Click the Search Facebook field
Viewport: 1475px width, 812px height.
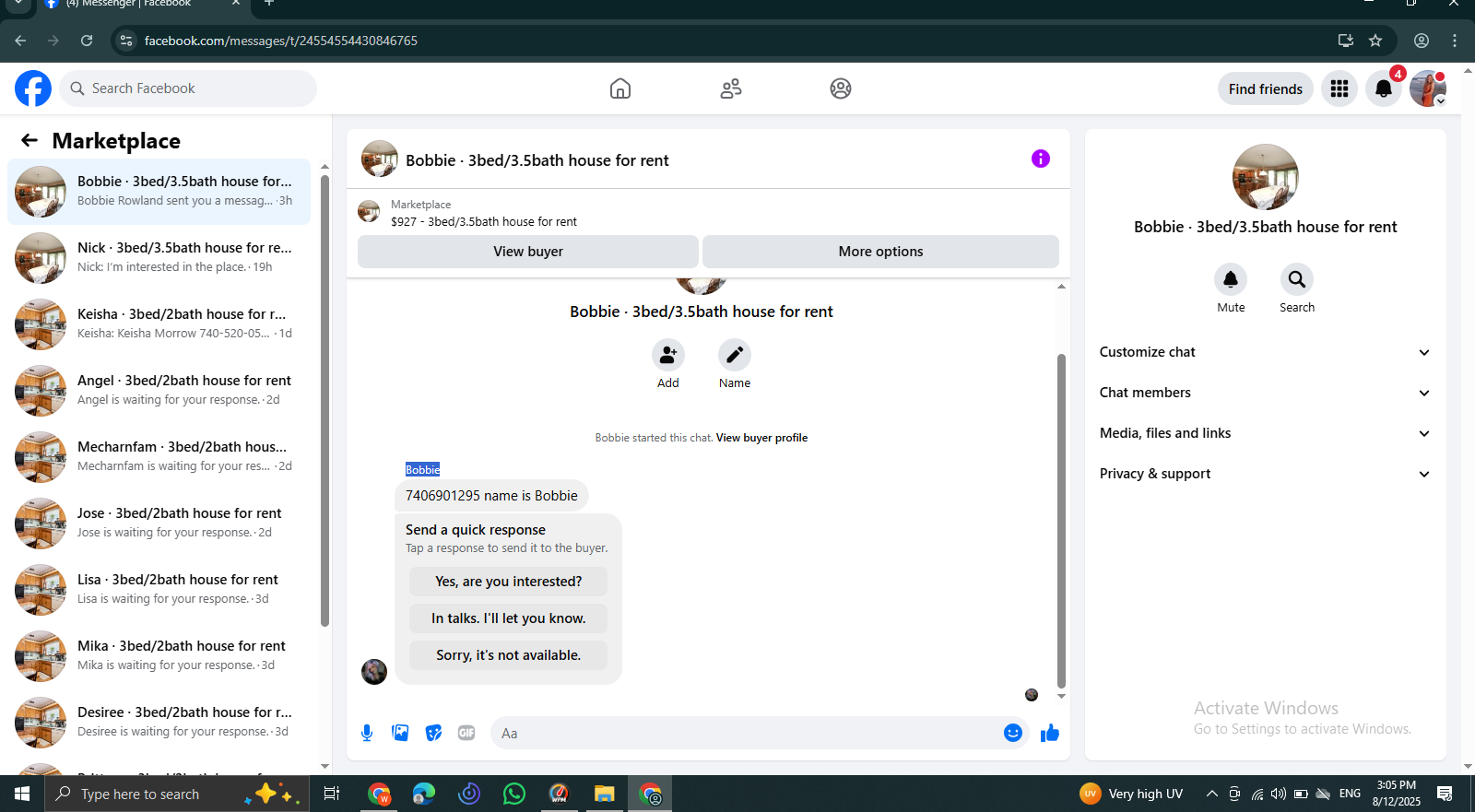point(188,88)
